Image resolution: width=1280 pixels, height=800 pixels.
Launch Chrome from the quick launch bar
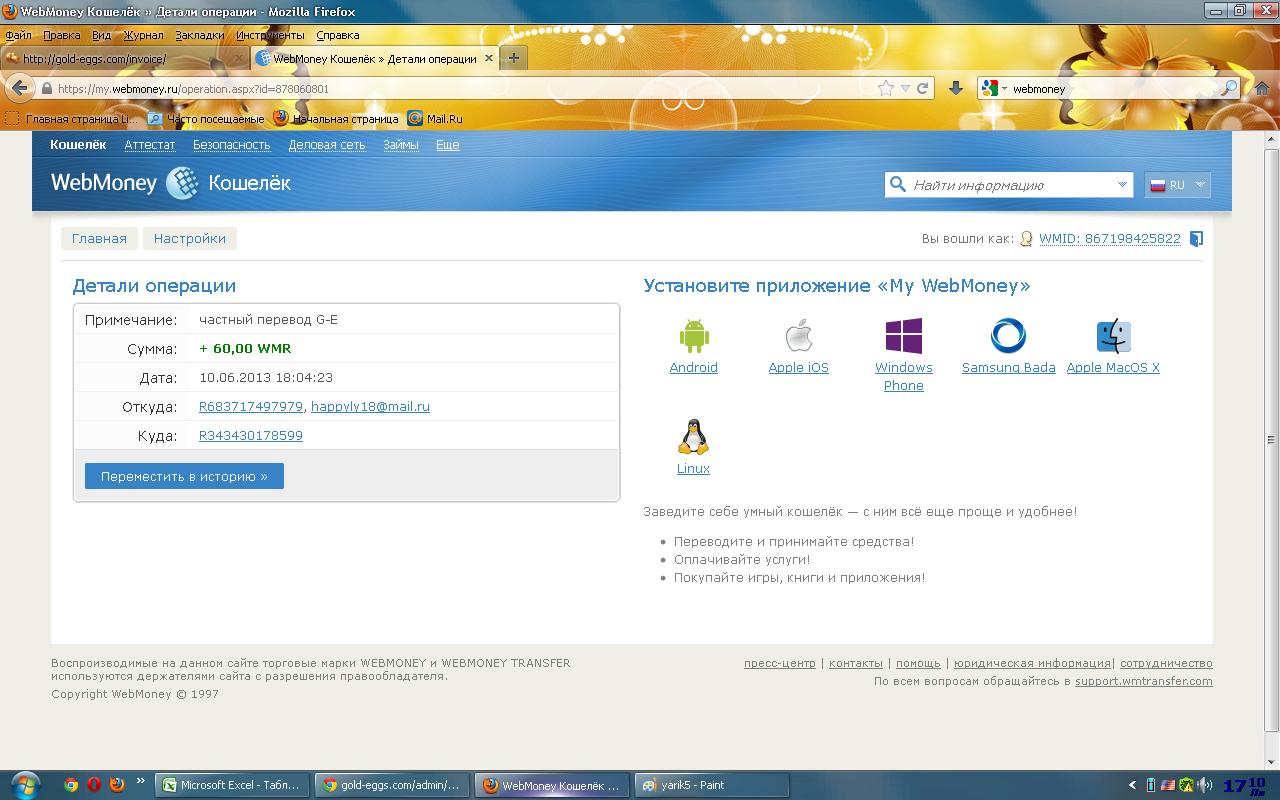(x=71, y=785)
